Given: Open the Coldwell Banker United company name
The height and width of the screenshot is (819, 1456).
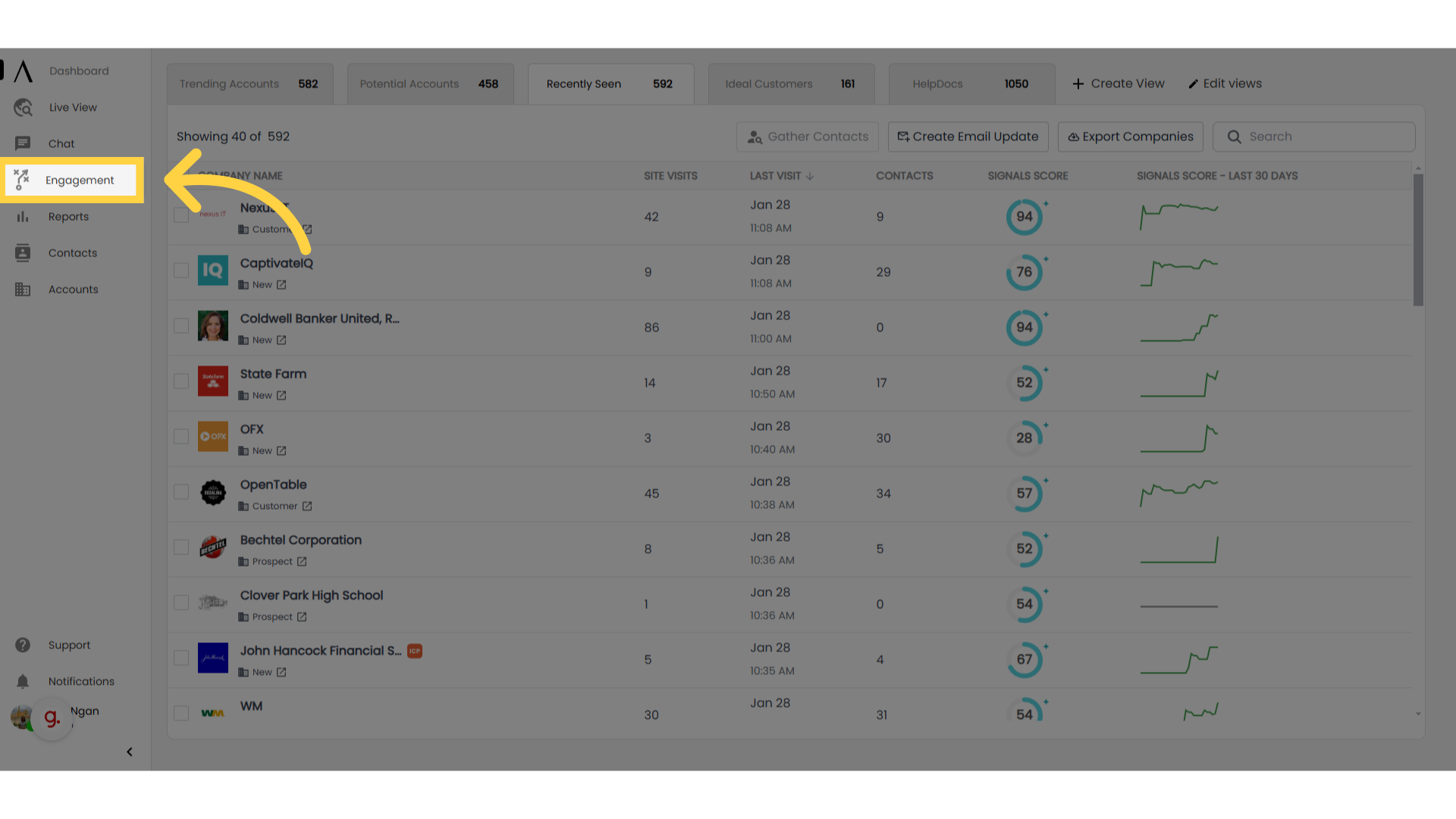Looking at the screenshot, I should (319, 319).
